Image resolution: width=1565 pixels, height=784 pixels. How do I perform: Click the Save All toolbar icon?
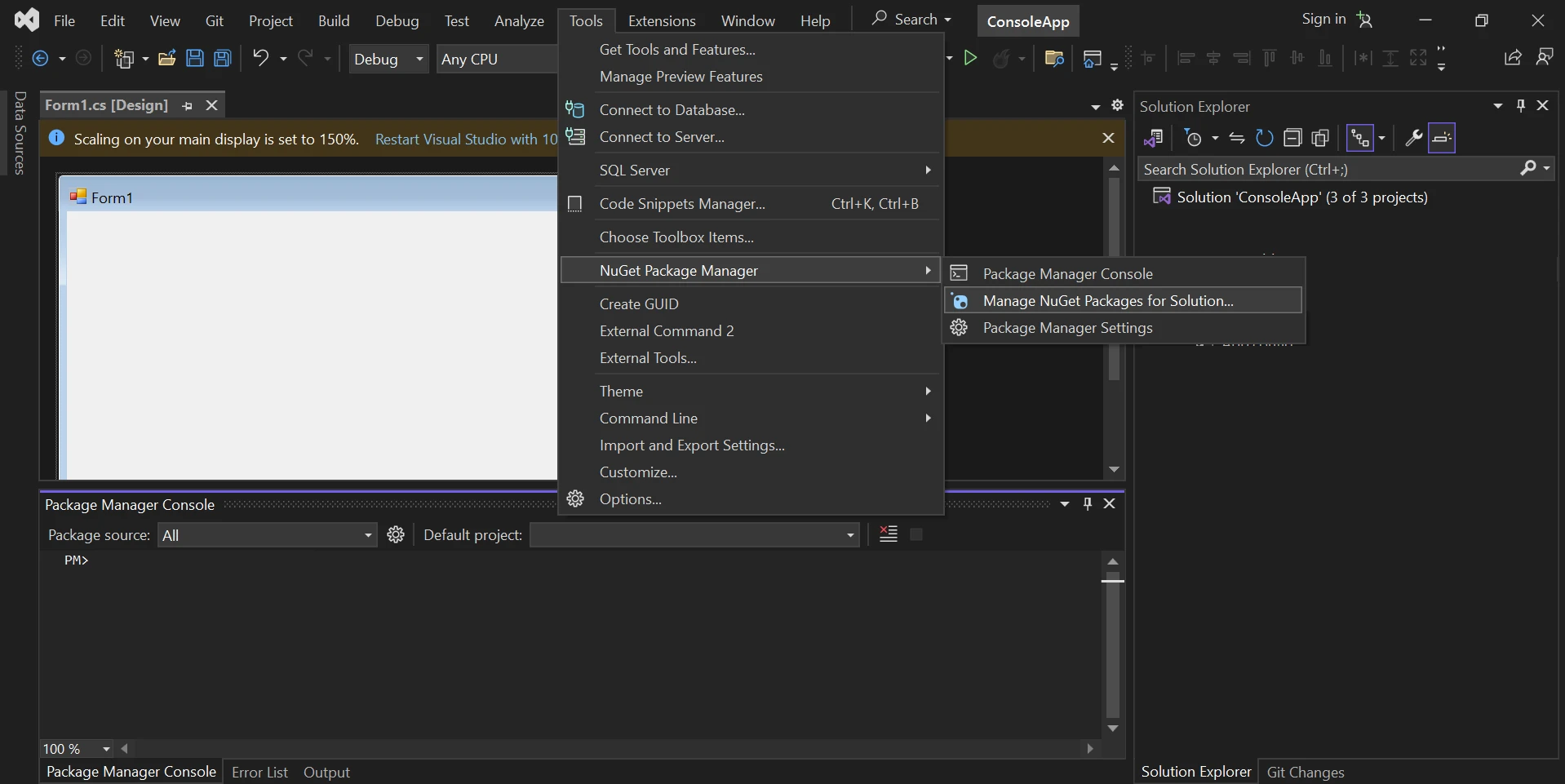(222, 58)
